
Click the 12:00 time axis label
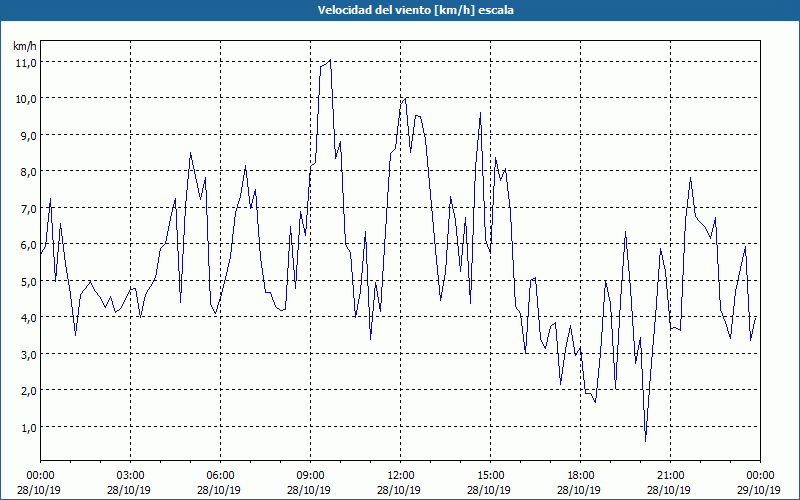401,476
